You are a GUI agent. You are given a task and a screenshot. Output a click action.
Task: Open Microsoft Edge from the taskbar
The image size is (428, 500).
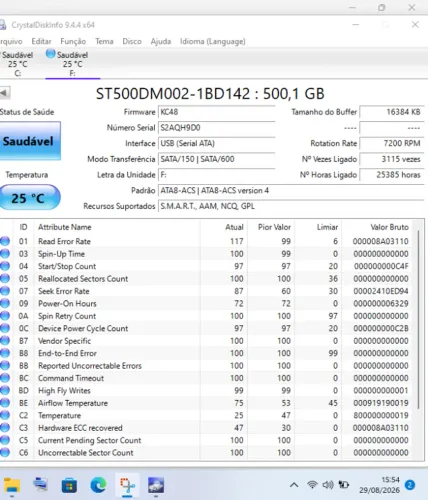98,485
